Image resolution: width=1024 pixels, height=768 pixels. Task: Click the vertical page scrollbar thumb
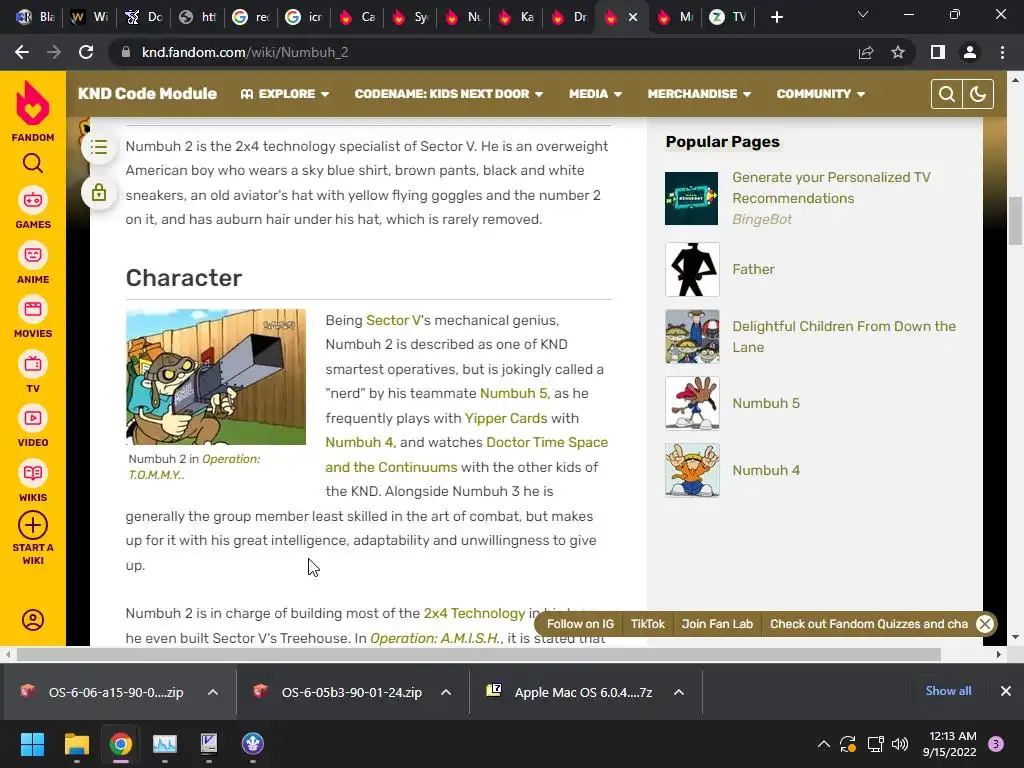click(x=1015, y=221)
